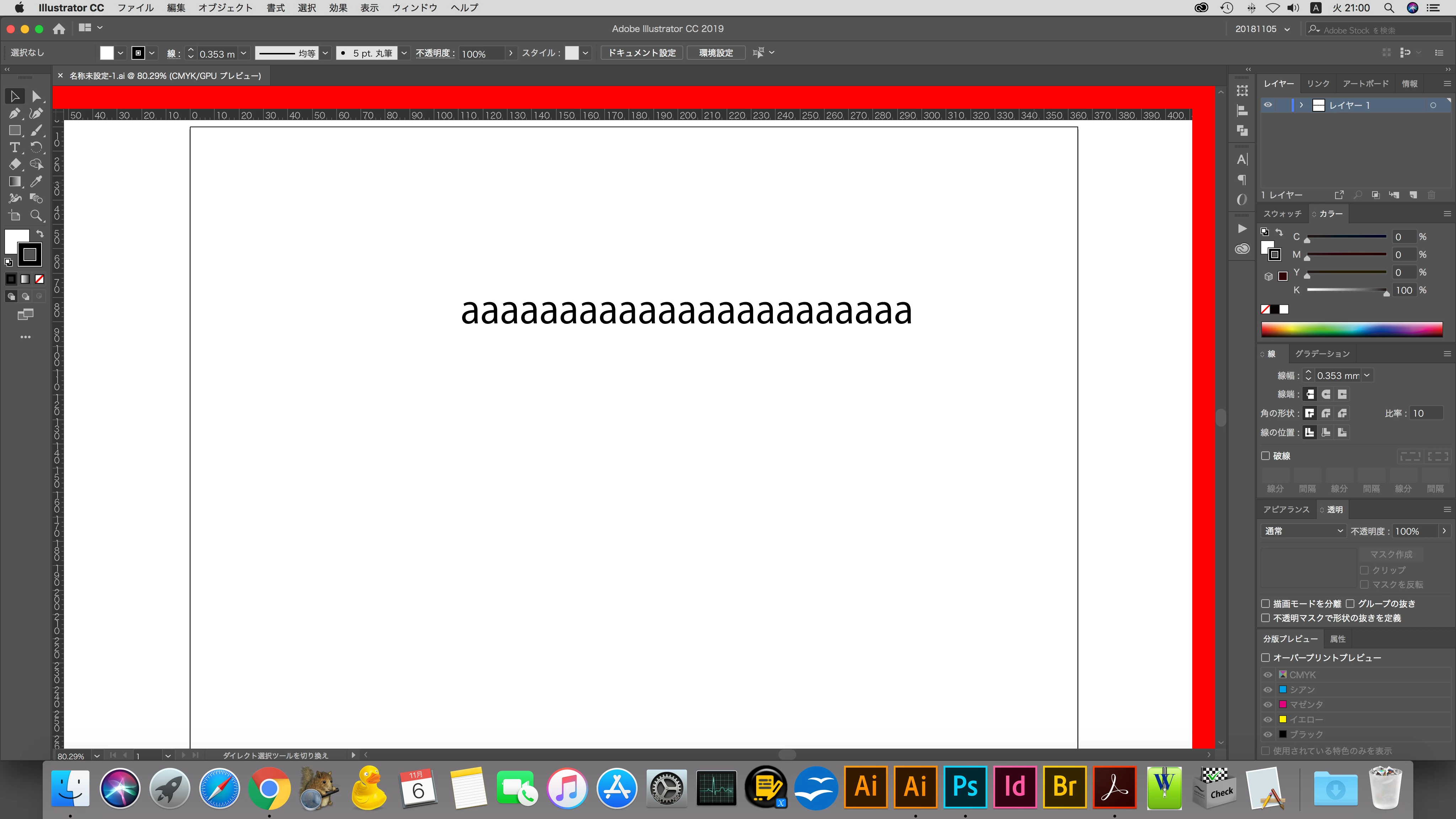Image resolution: width=1456 pixels, height=819 pixels.
Task: Choose the Gradient tool
Action: pos(15,181)
